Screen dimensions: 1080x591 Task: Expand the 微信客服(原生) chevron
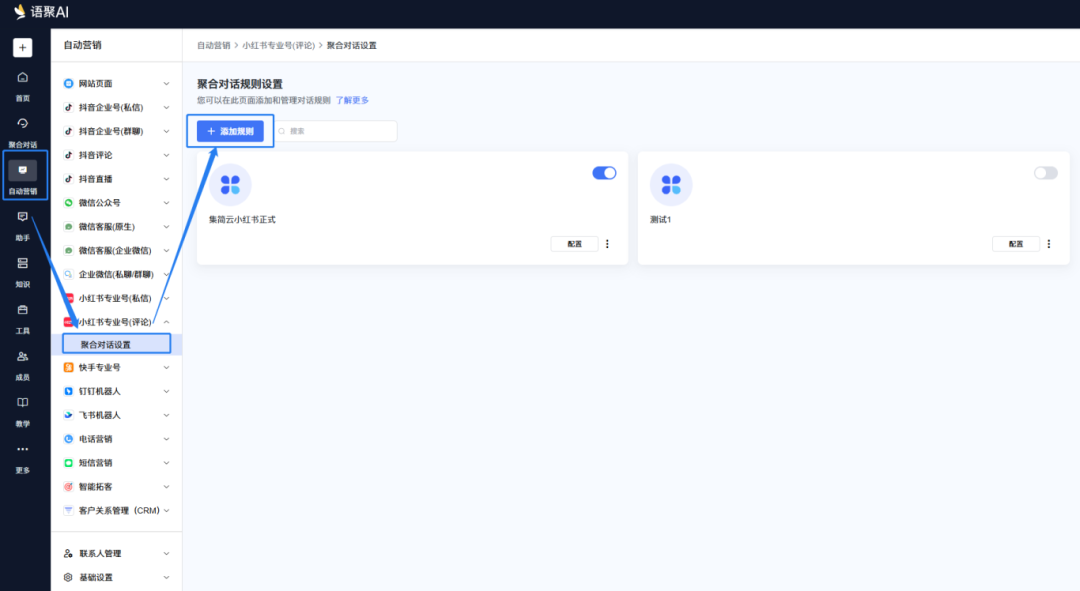[x=166, y=227]
